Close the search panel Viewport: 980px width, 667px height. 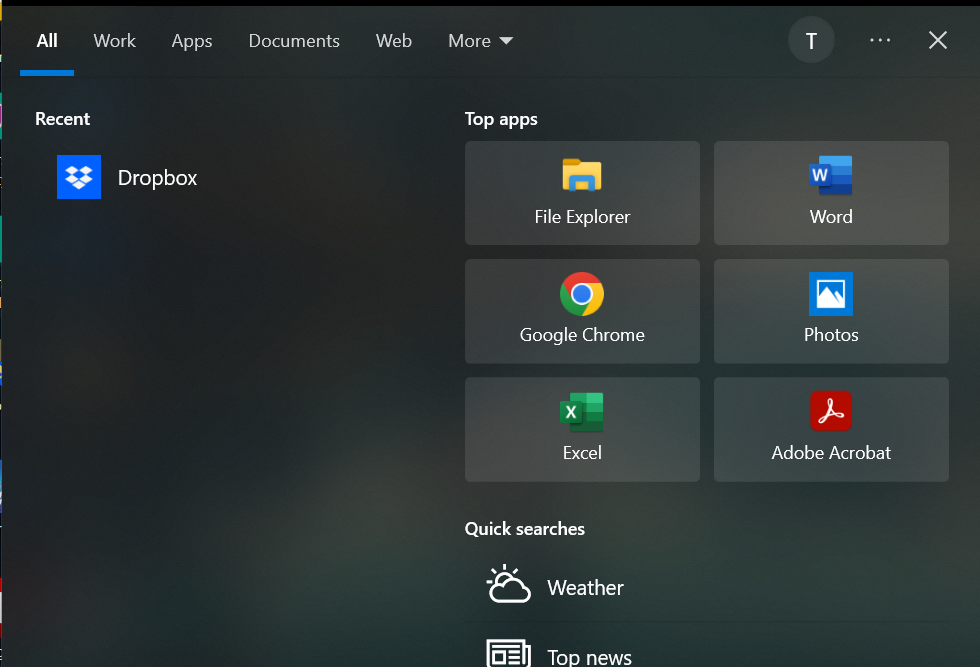(x=938, y=41)
